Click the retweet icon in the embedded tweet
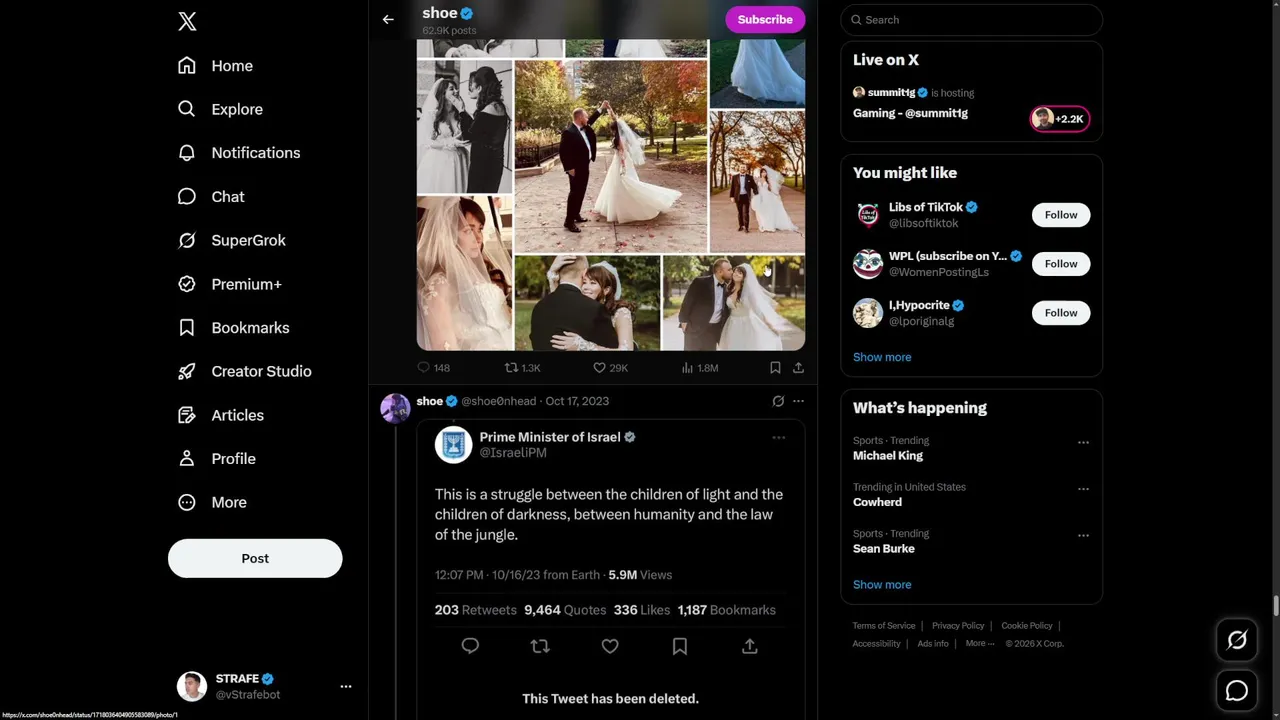 pyautogui.click(x=540, y=646)
